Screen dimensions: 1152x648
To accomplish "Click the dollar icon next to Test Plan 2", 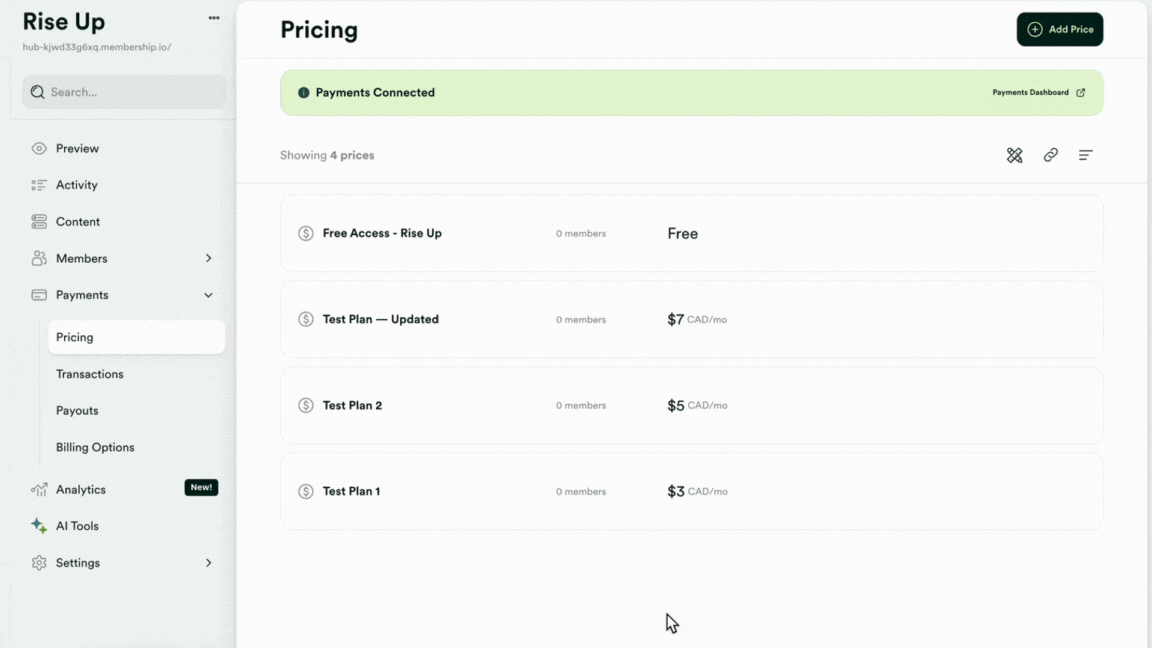I will 306,405.
